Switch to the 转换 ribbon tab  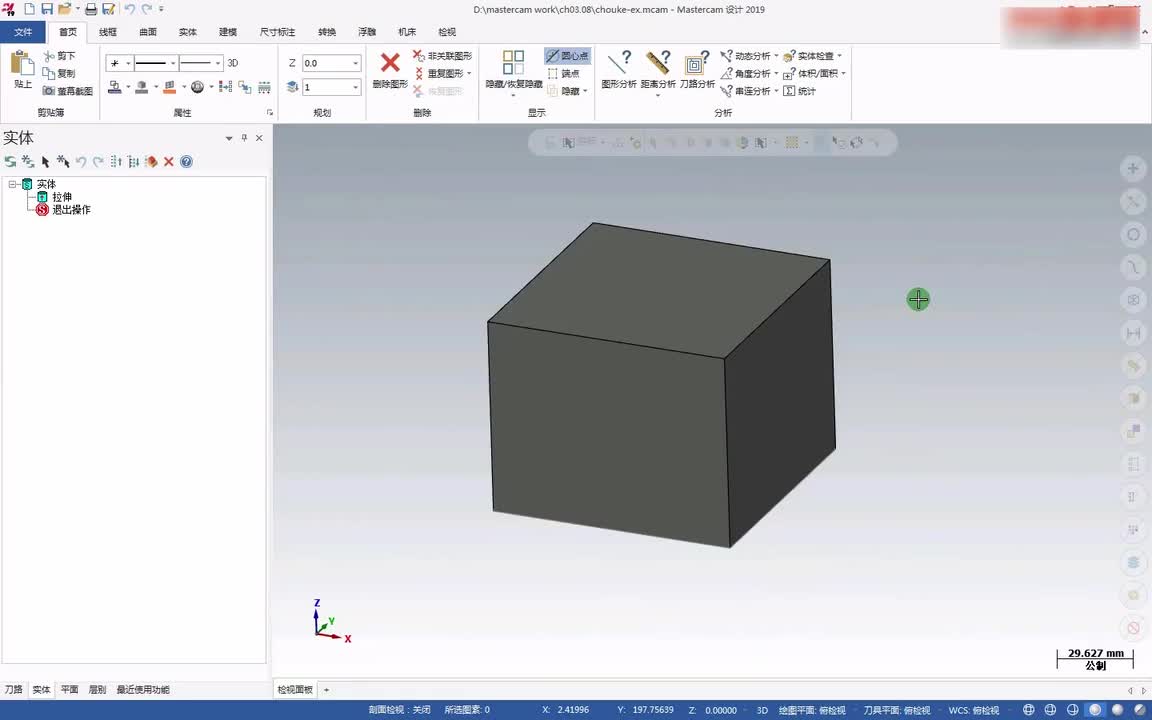point(327,32)
